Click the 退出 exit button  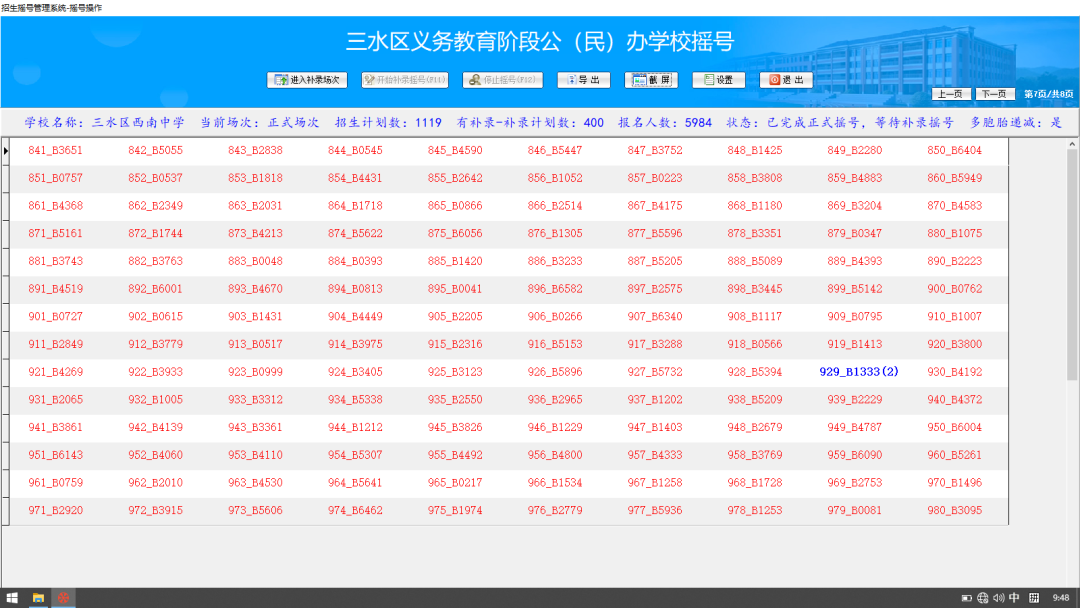pyautogui.click(x=787, y=80)
